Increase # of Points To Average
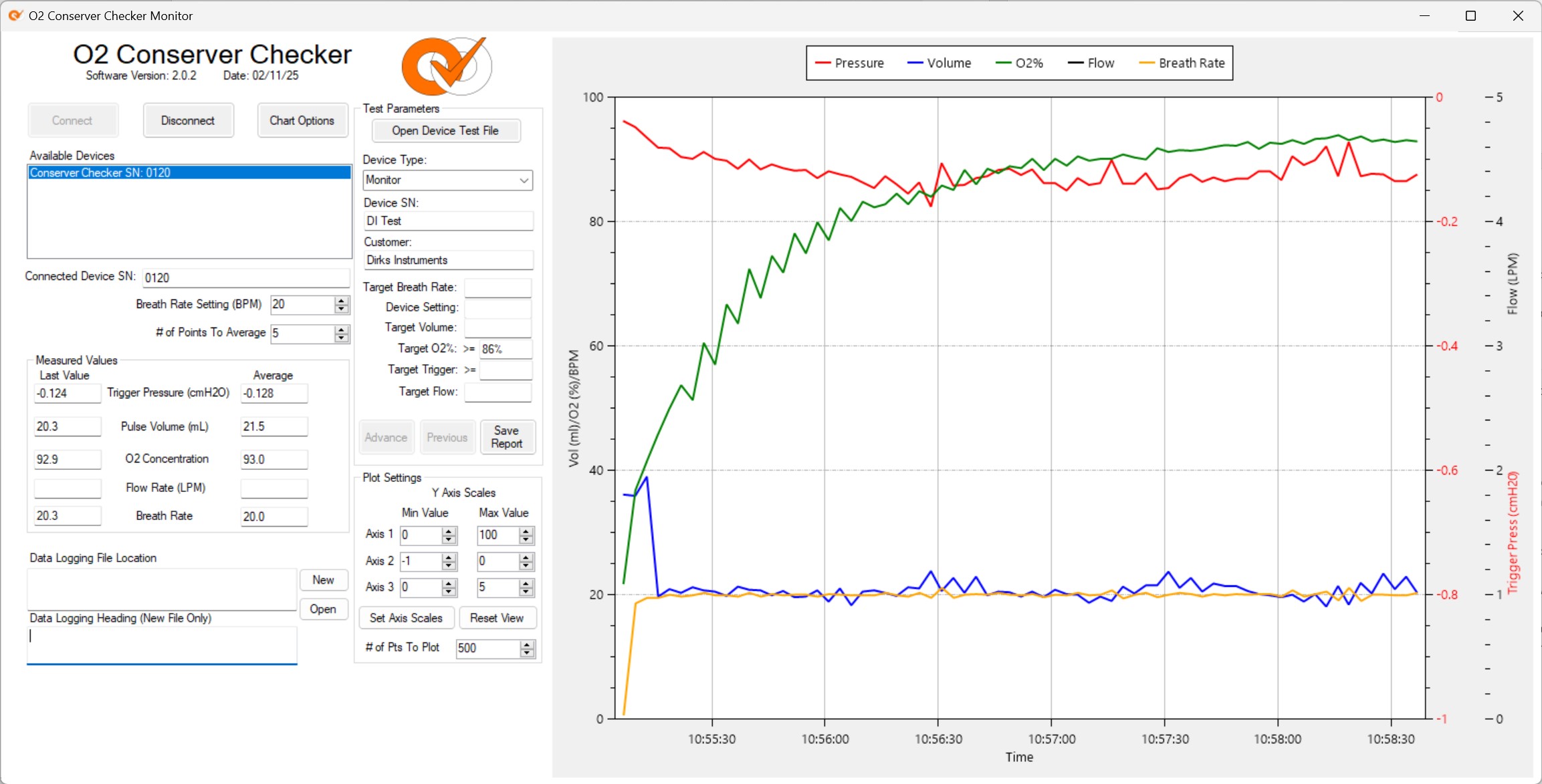 pyautogui.click(x=342, y=329)
